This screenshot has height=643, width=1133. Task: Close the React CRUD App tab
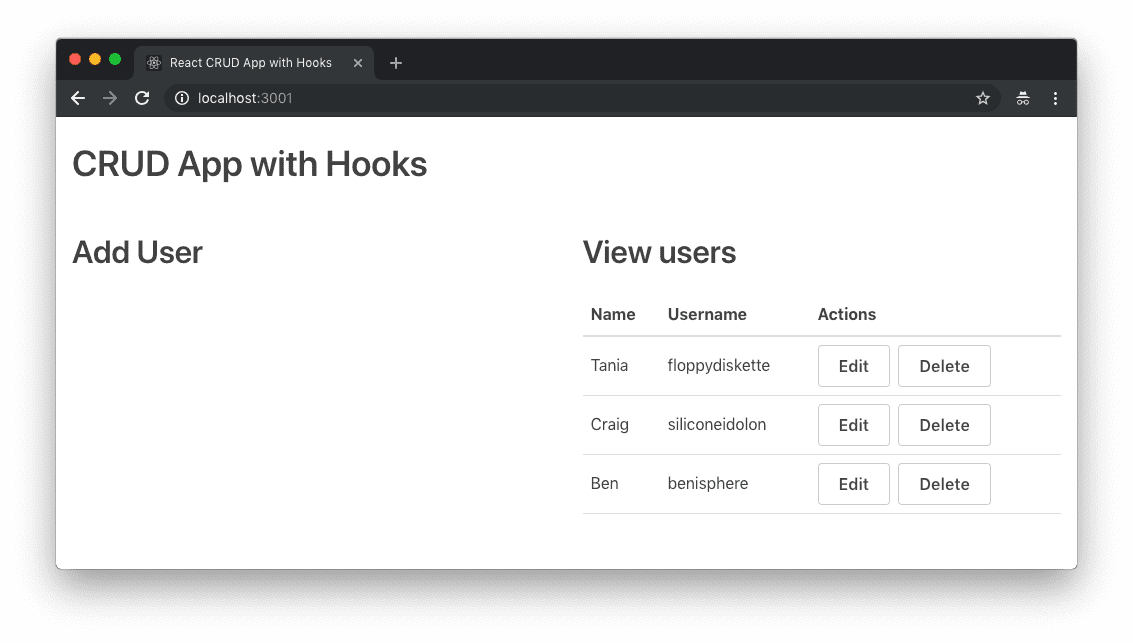coord(358,63)
